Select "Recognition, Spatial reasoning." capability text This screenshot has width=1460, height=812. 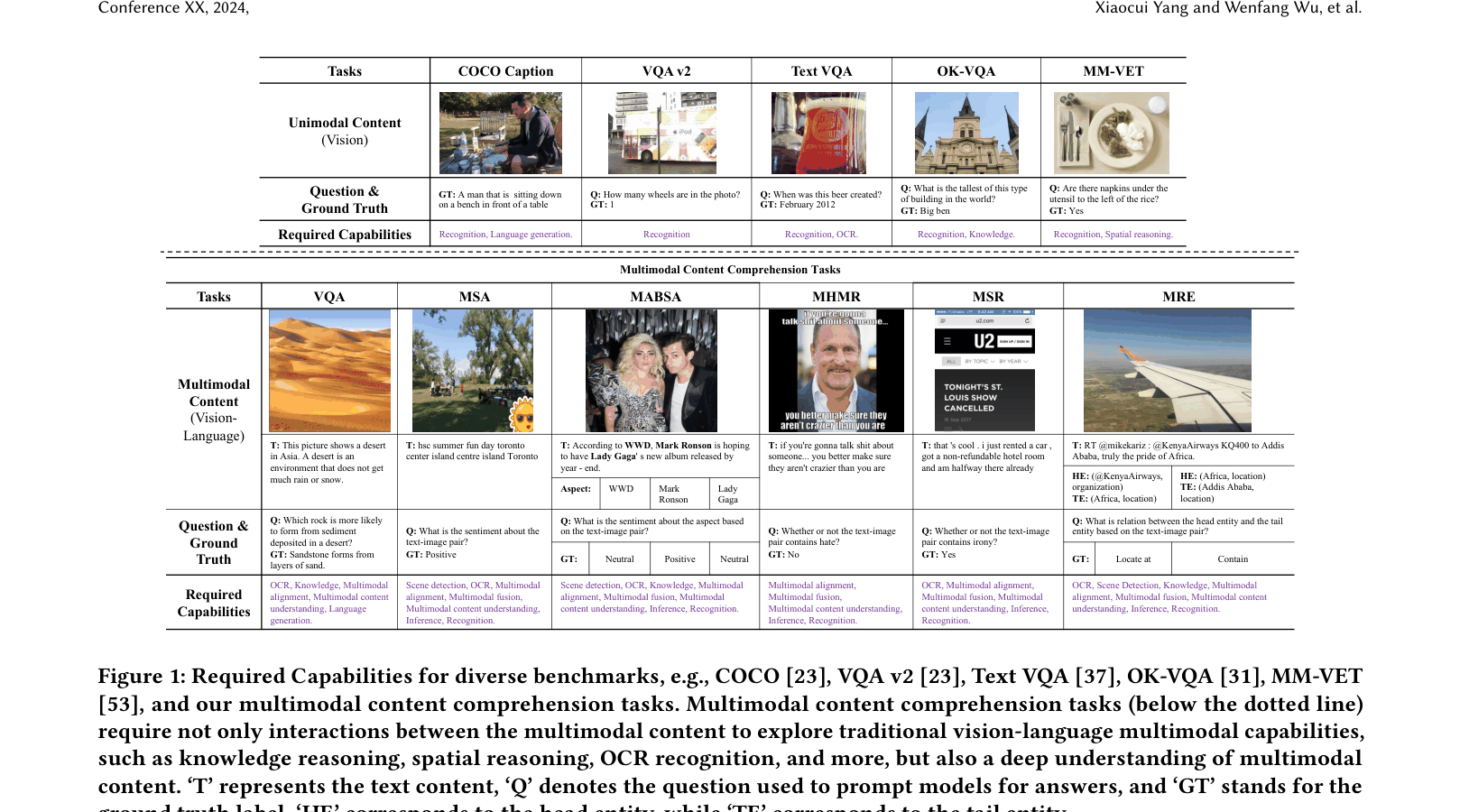(1113, 235)
